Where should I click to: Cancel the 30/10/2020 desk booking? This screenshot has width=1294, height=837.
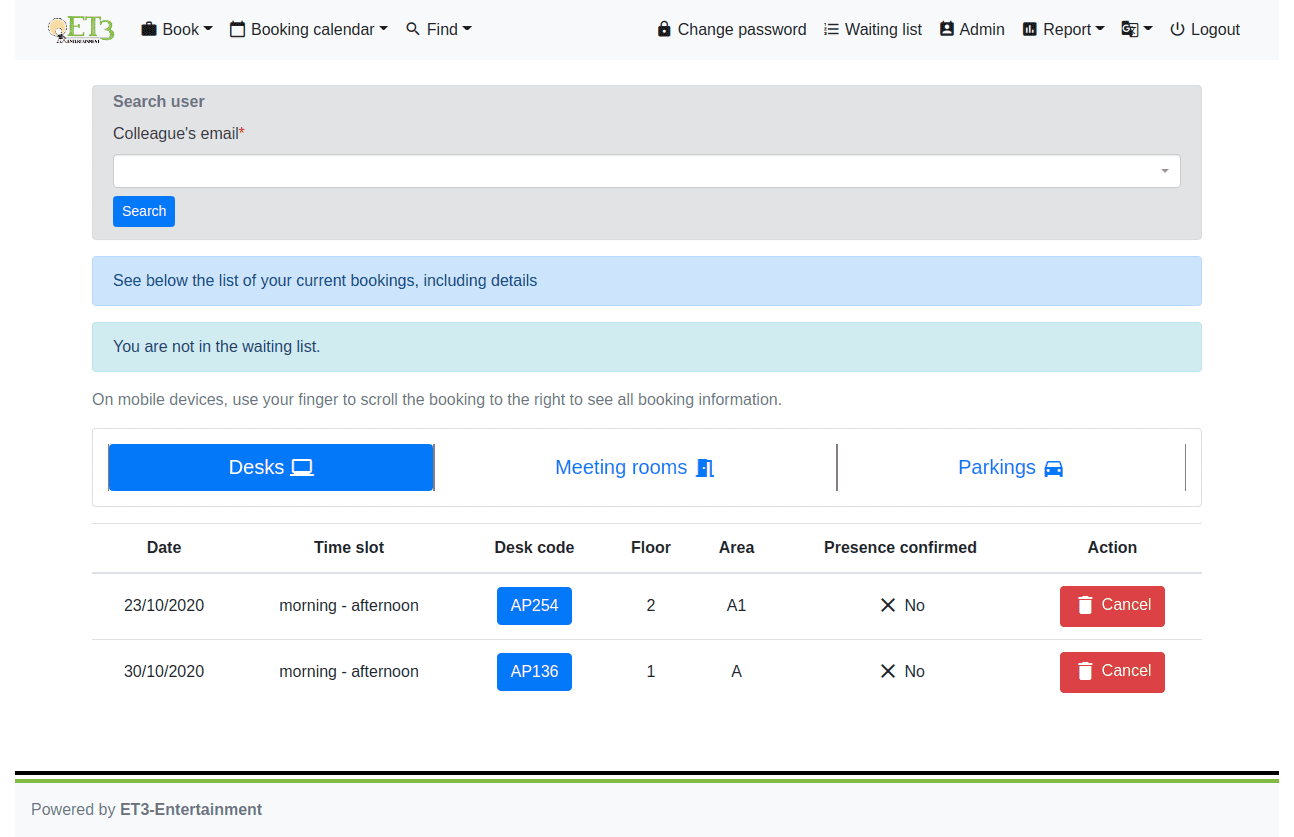click(1112, 672)
